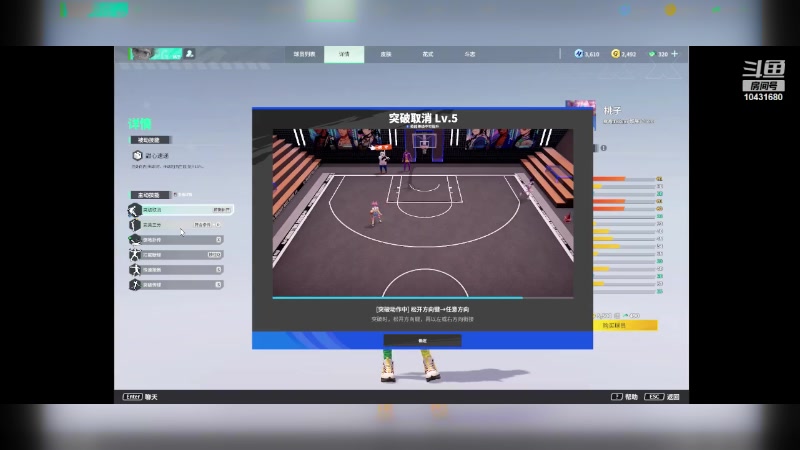
Task: Seek the cyan video progress bar
Action: click(x=423, y=297)
